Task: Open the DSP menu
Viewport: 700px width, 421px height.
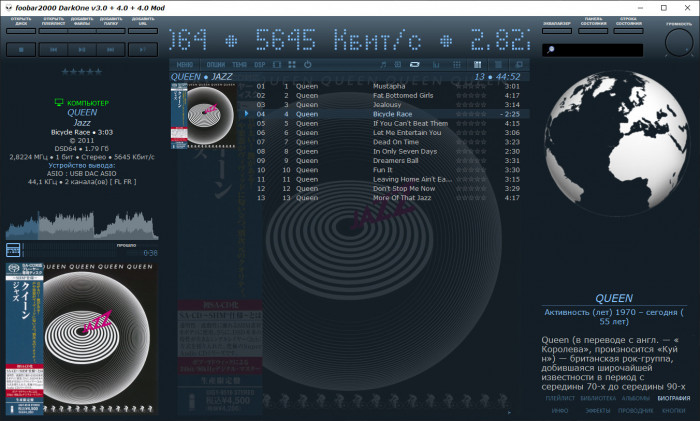Action: (x=260, y=65)
